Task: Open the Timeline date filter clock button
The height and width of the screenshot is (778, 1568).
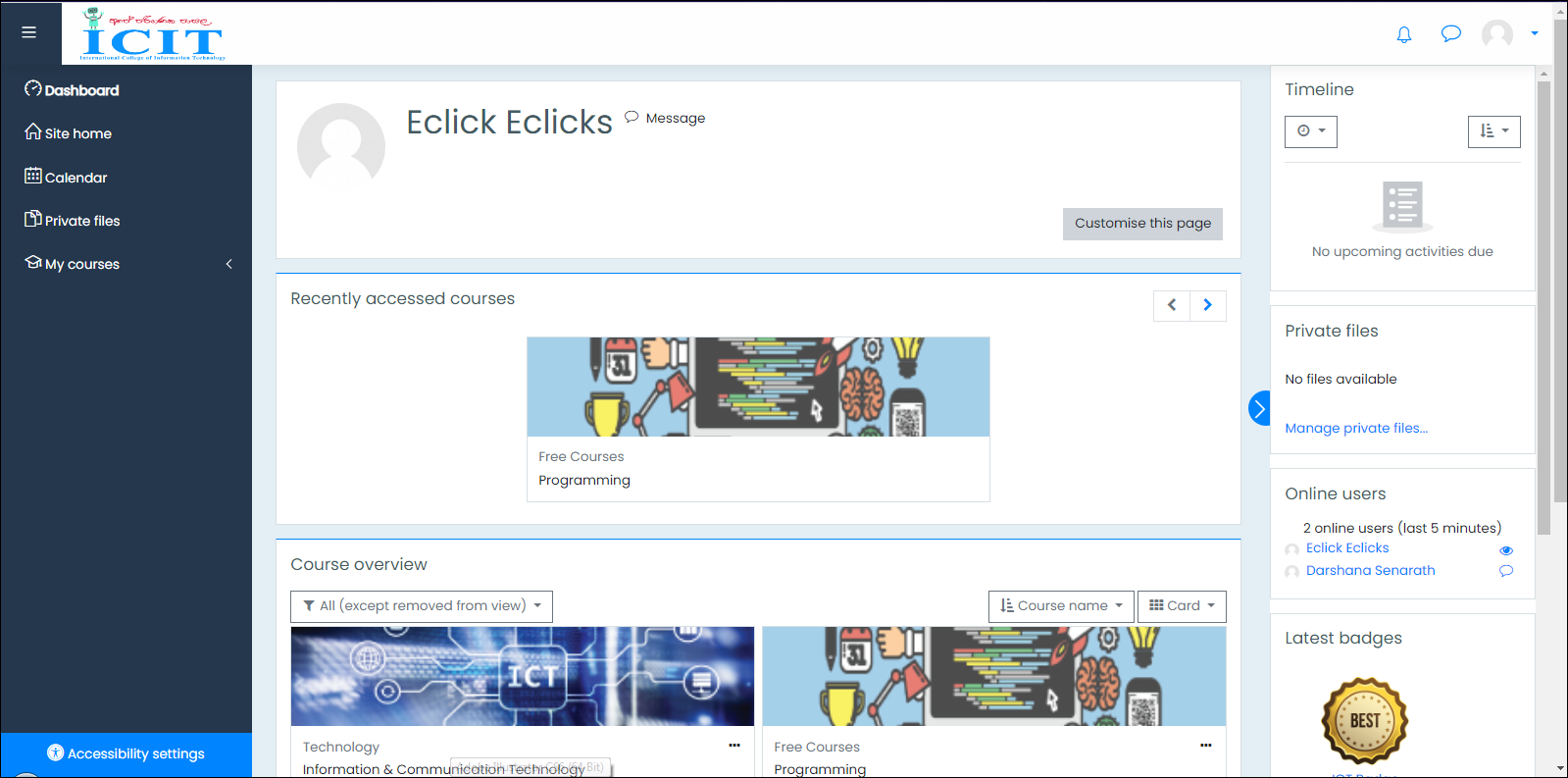Action: tap(1310, 131)
